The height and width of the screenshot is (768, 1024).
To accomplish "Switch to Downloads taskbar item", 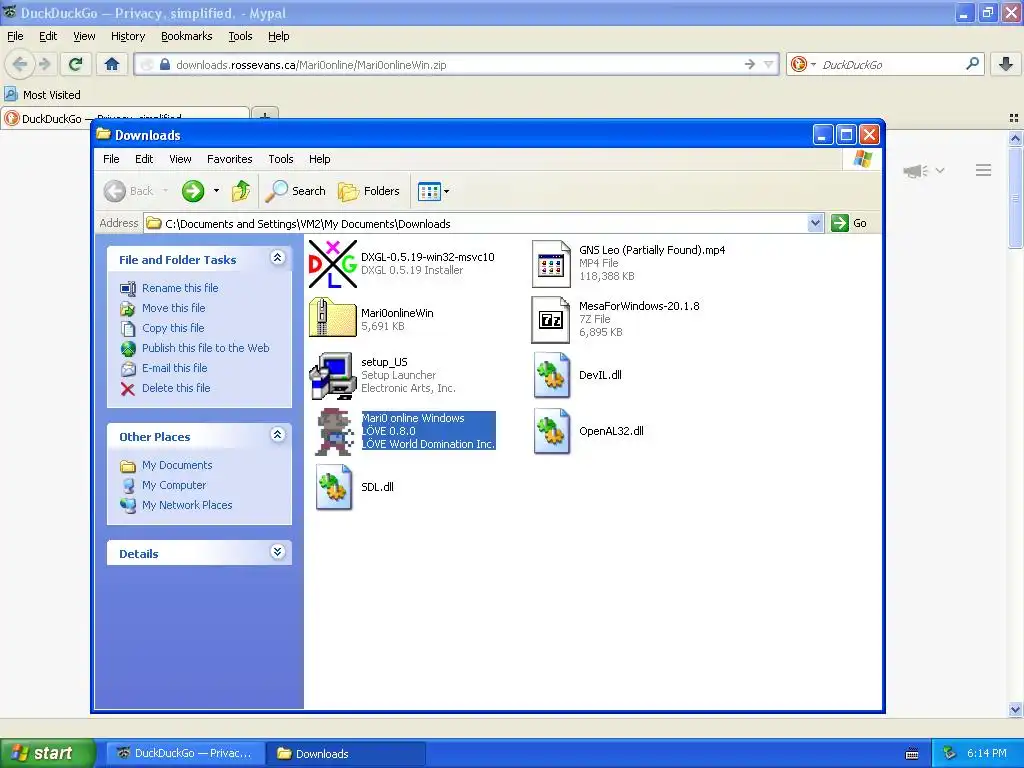I will (345, 753).
